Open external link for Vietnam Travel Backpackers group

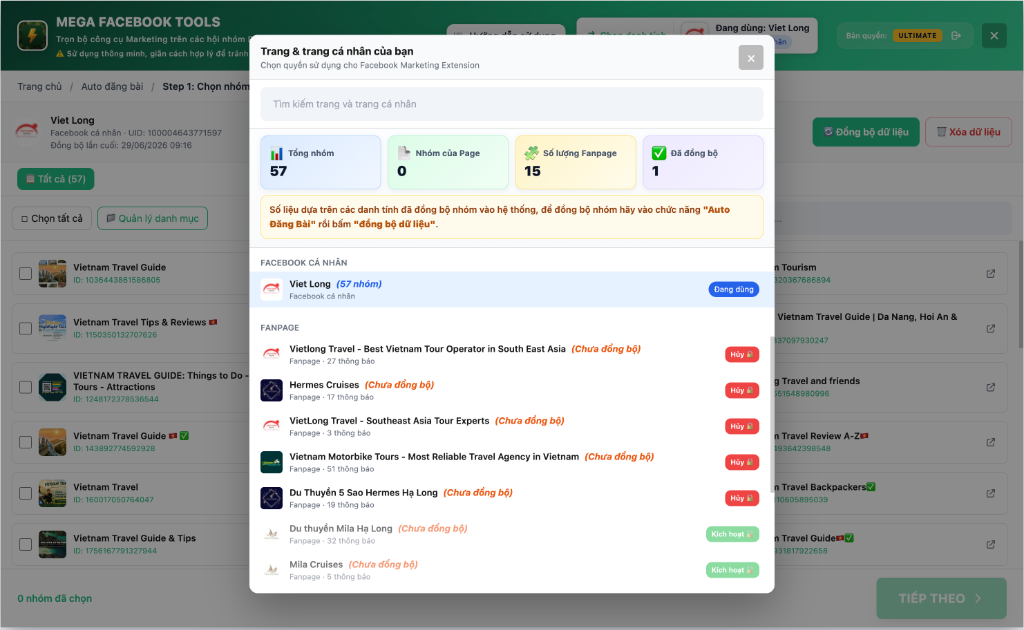pyautogui.click(x=991, y=493)
